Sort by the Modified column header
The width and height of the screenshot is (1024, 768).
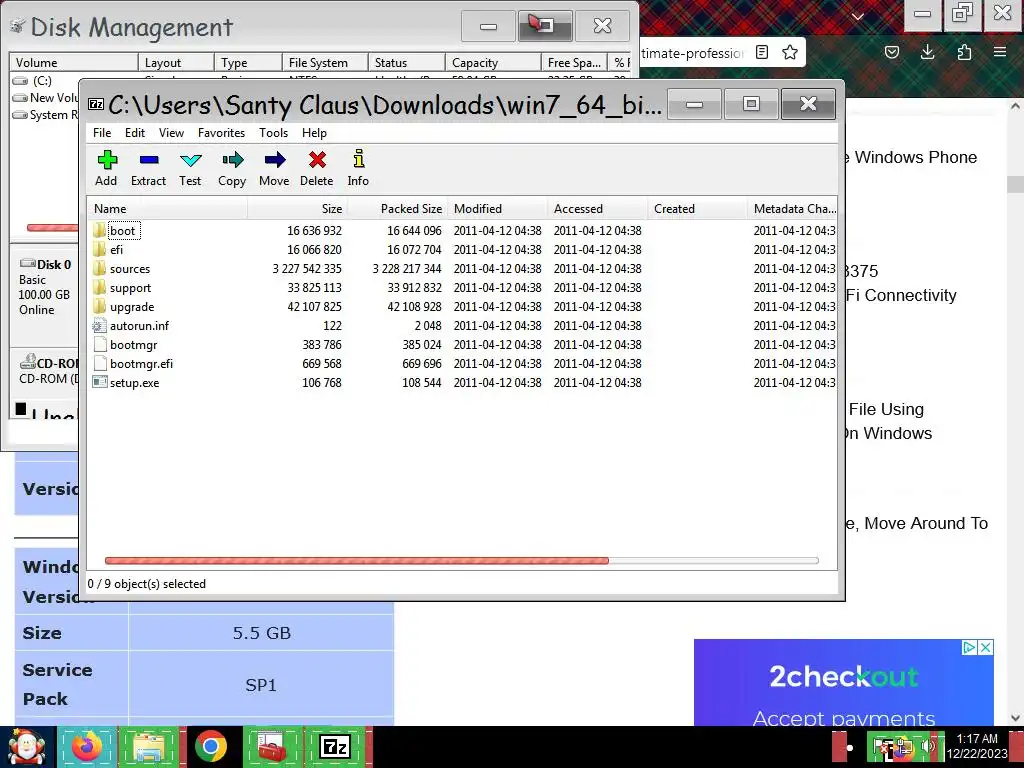(498, 208)
